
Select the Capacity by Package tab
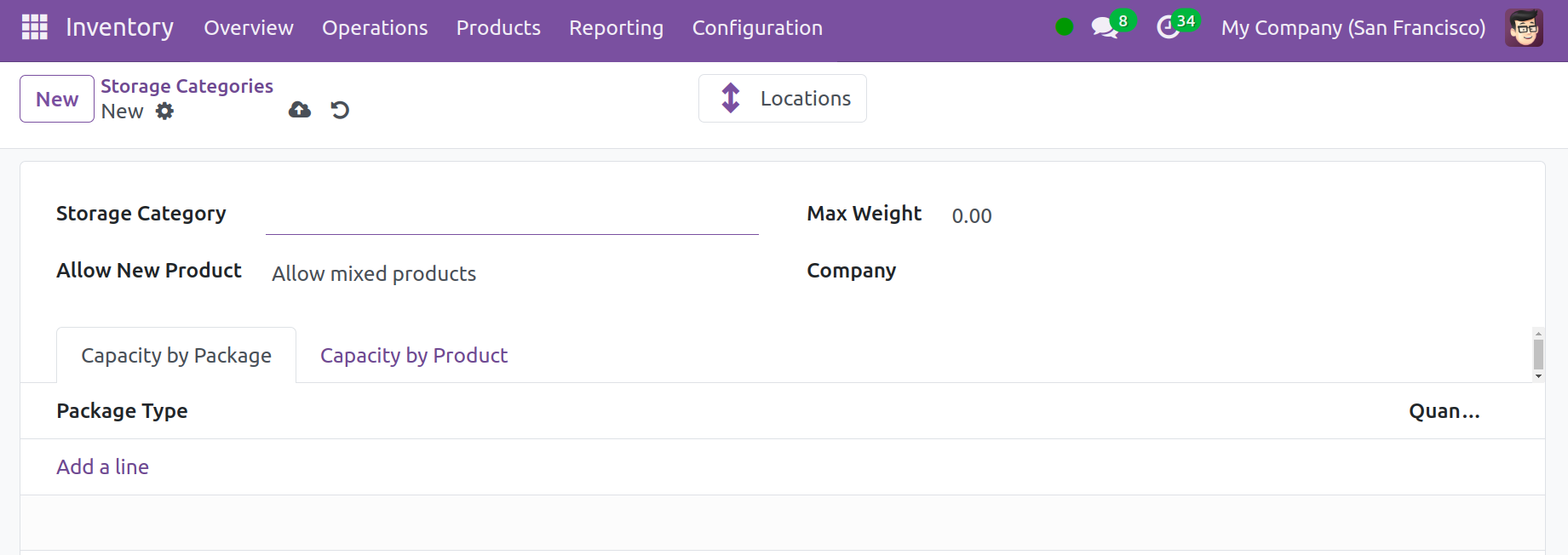tap(176, 356)
